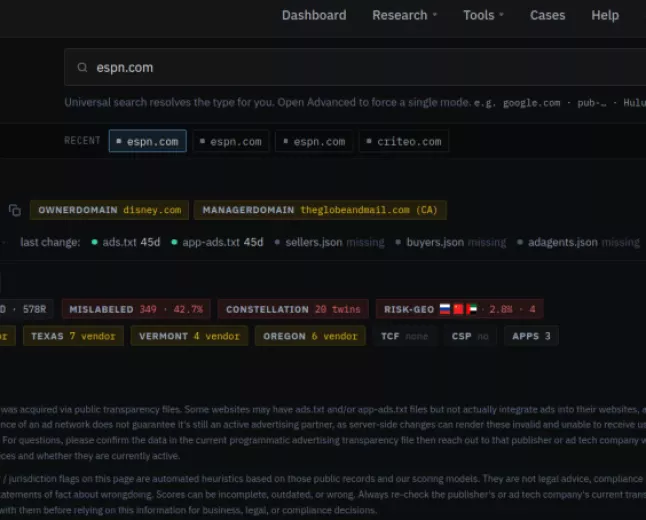646x520 pixels.
Task: Copy domain info with the copy icon
Action: (x=15, y=210)
